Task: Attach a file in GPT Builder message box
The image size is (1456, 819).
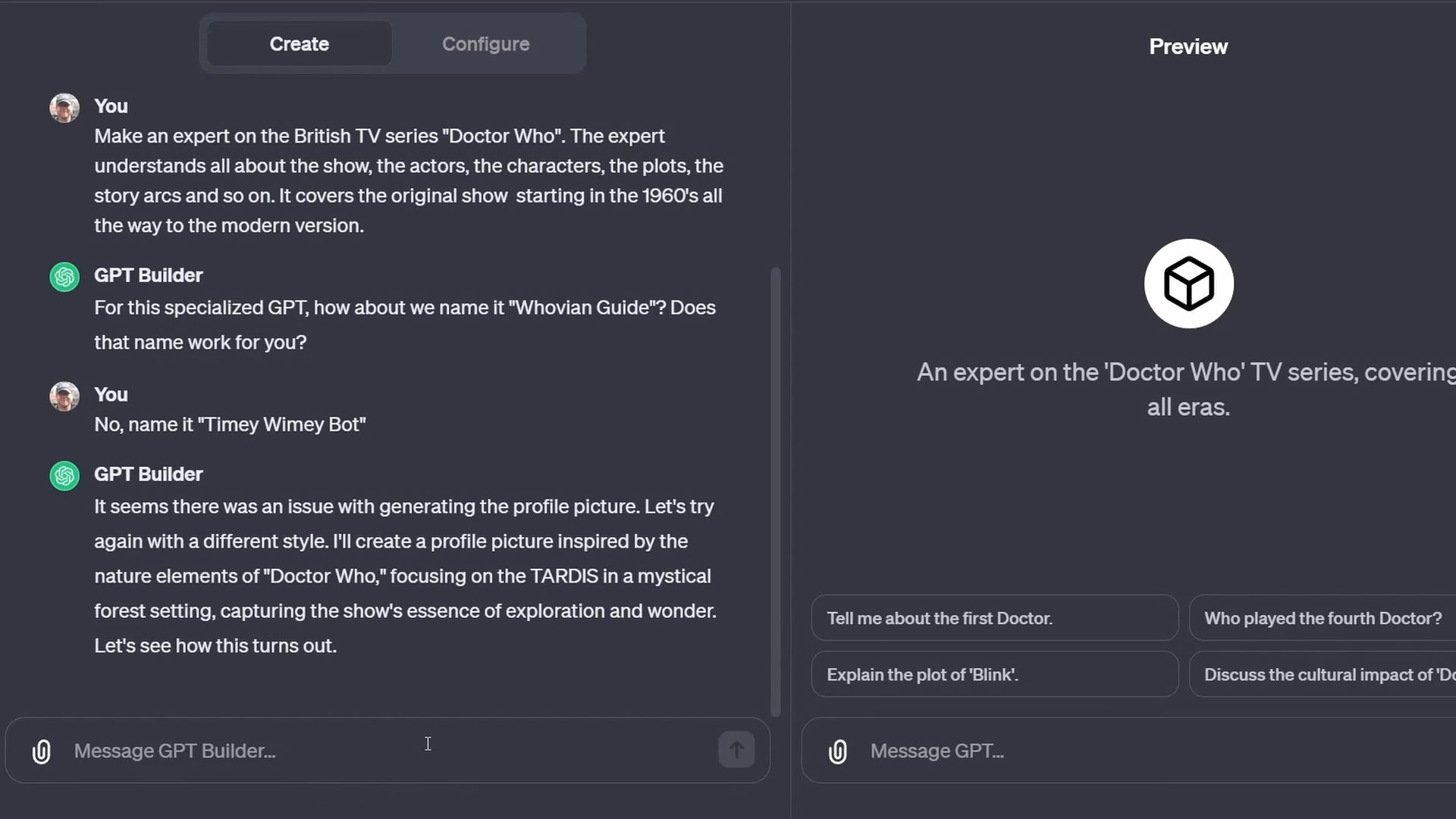Action: click(x=42, y=752)
